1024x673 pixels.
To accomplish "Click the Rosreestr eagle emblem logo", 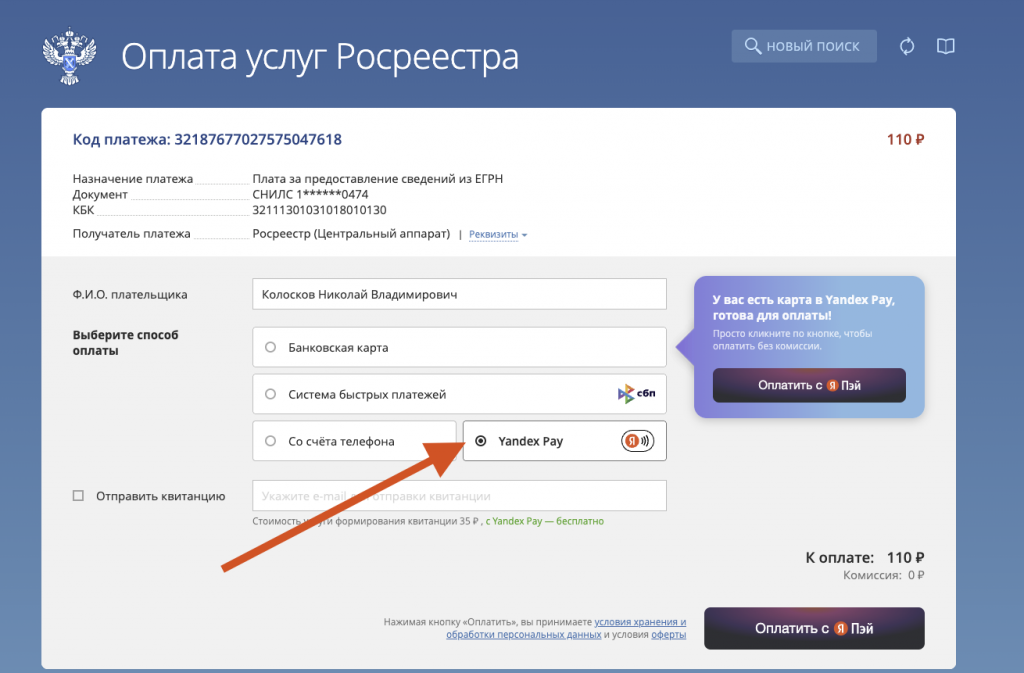I will pos(69,55).
